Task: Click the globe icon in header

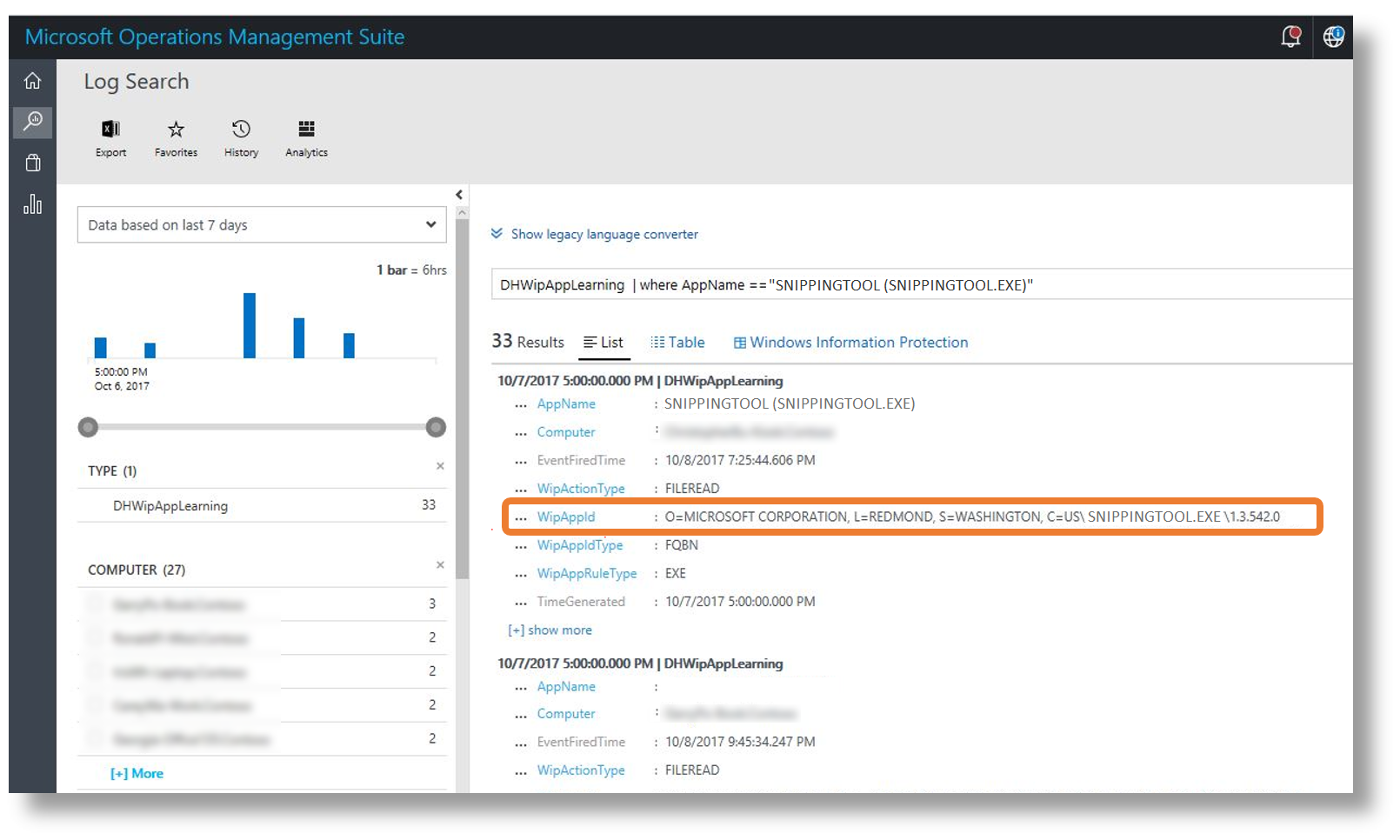Action: 1333,37
